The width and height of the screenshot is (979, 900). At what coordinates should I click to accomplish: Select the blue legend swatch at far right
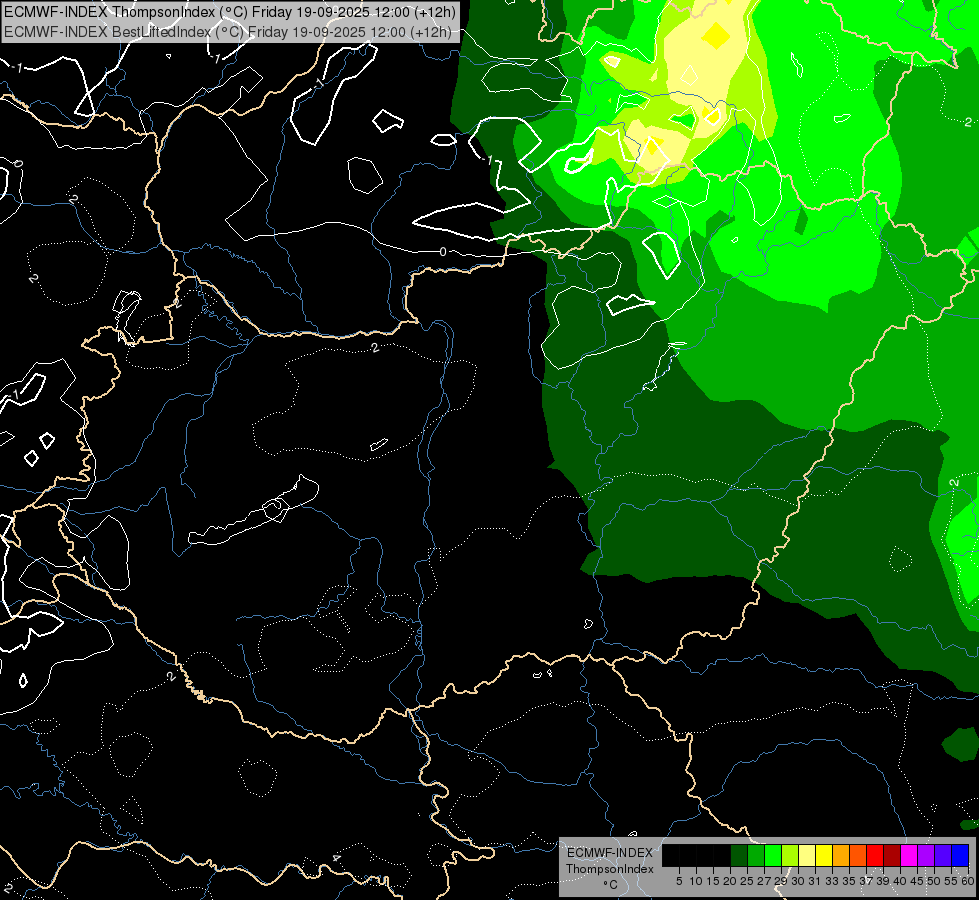click(960, 855)
